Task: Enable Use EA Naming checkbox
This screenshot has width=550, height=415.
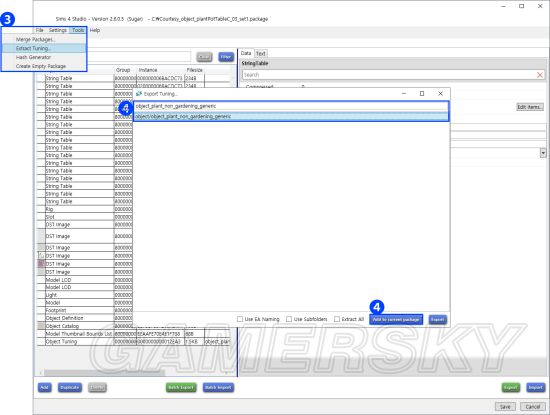Action: [240, 319]
